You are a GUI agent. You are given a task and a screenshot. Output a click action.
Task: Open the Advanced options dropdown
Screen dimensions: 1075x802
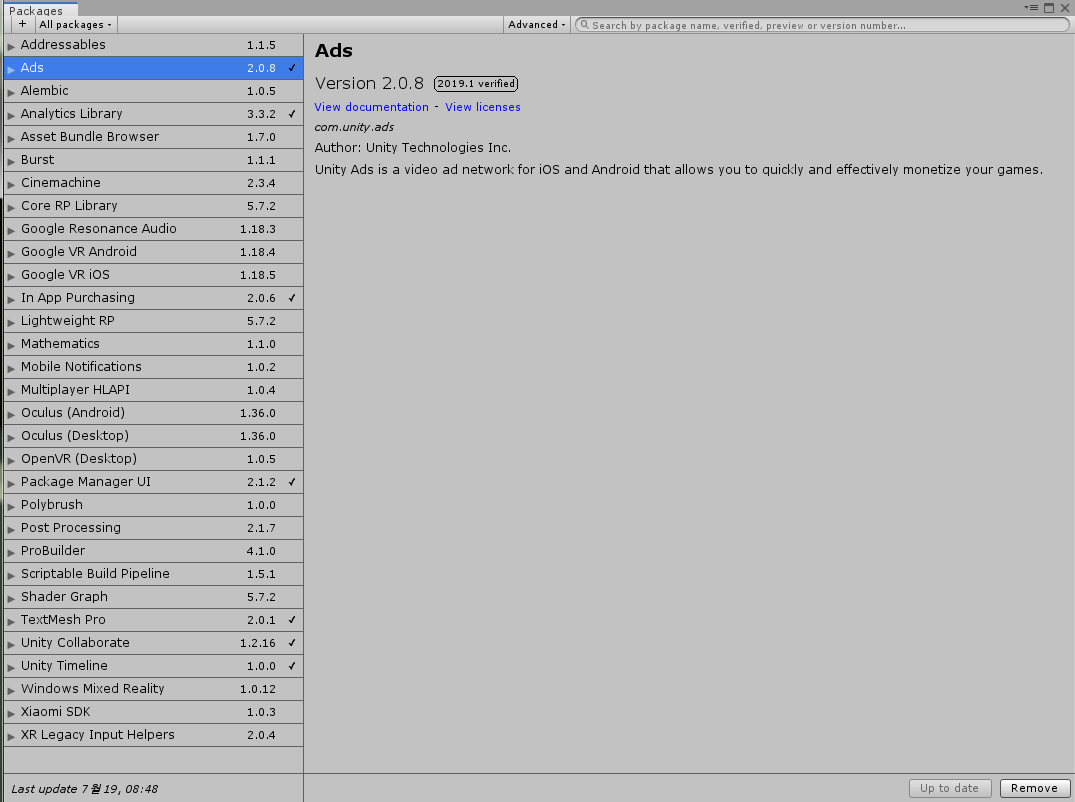click(x=537, y=25)
